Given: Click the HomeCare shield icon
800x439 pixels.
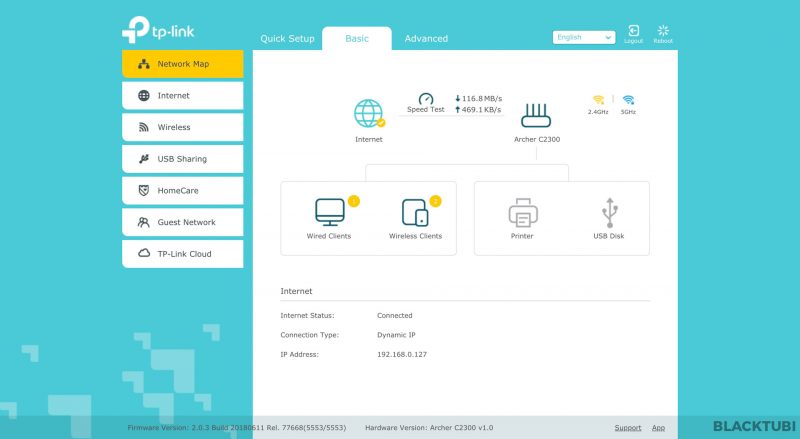Looking at the screenshot, I should tap(144, 190).
